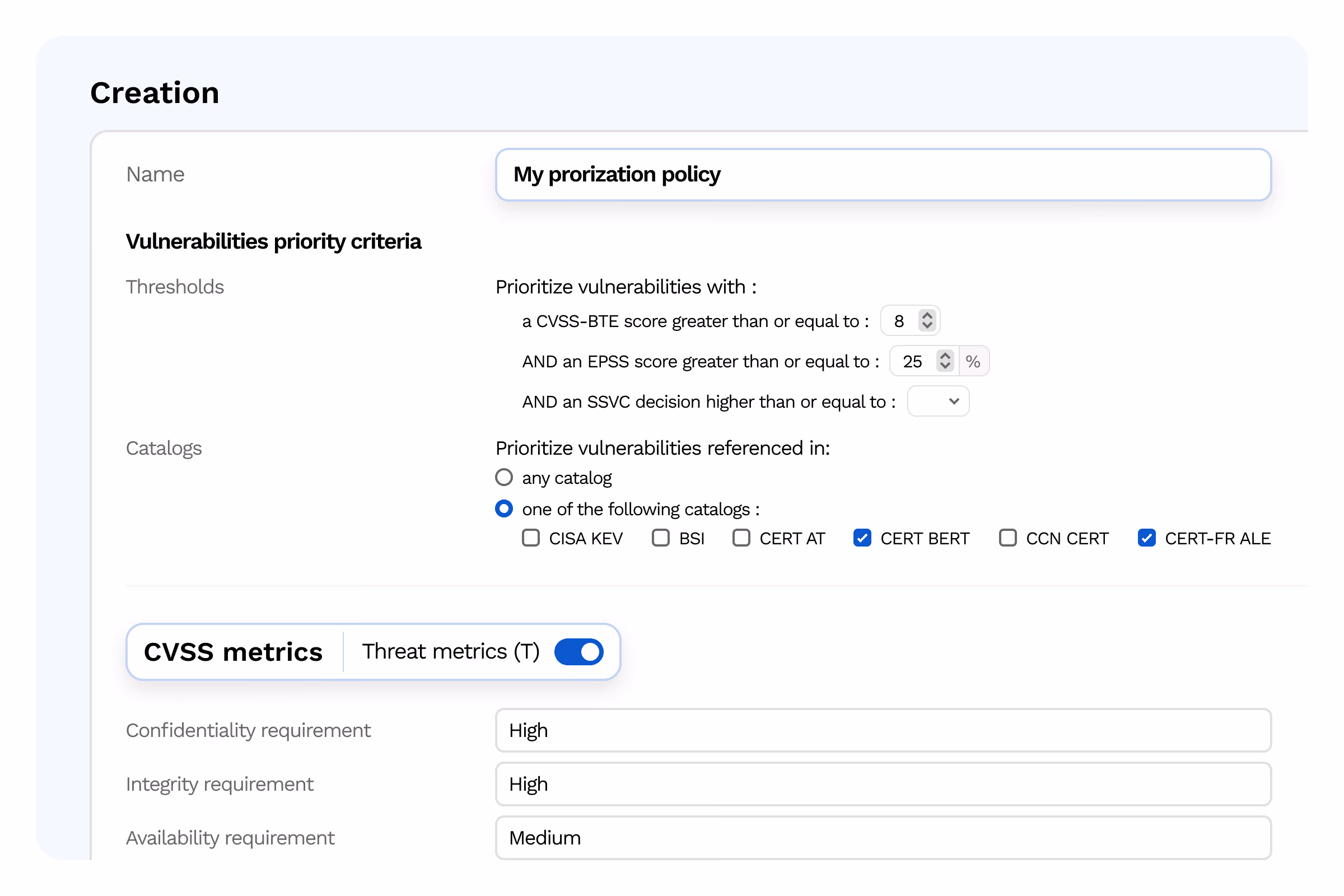Click the EPSS score stepper arrows

pyautogui.click(x=945, y=361)
